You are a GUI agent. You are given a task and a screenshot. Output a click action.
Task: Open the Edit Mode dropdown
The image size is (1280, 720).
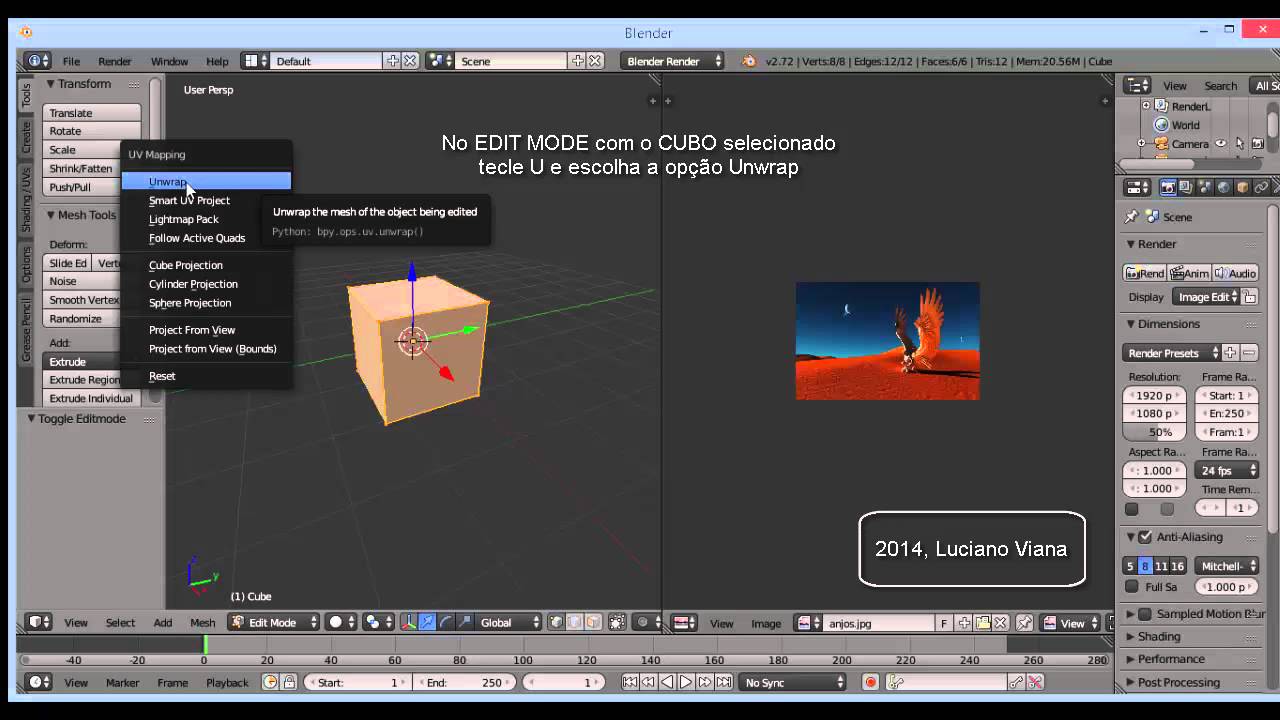pyautogui.click(x=273, y=622)
